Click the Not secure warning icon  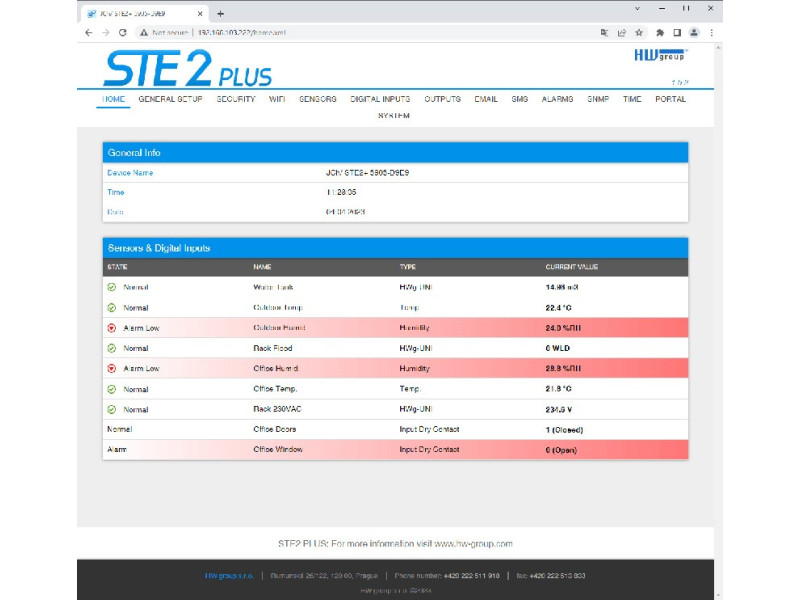click(x=144, y=33)
